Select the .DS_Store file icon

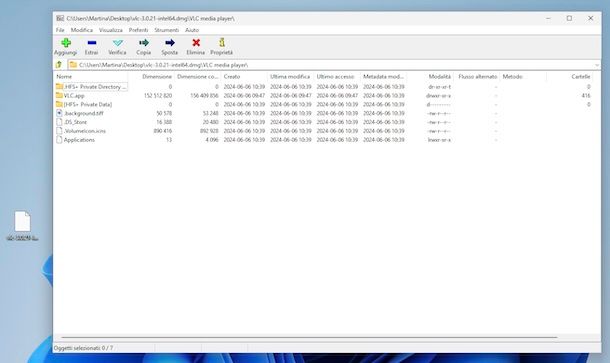coord(59,122)
